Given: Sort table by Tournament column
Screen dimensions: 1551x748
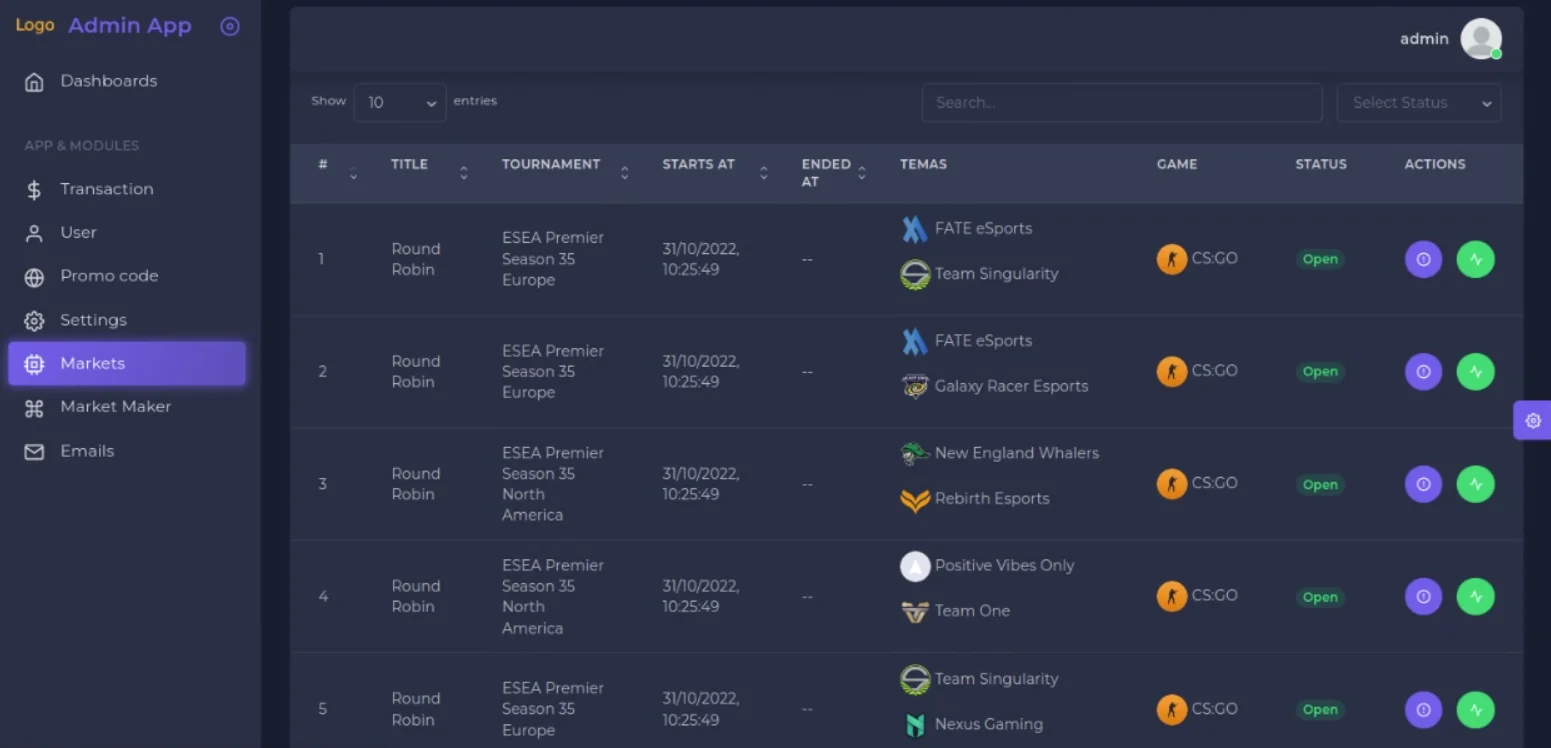Looking at the screenshot, I should point(624,173).
